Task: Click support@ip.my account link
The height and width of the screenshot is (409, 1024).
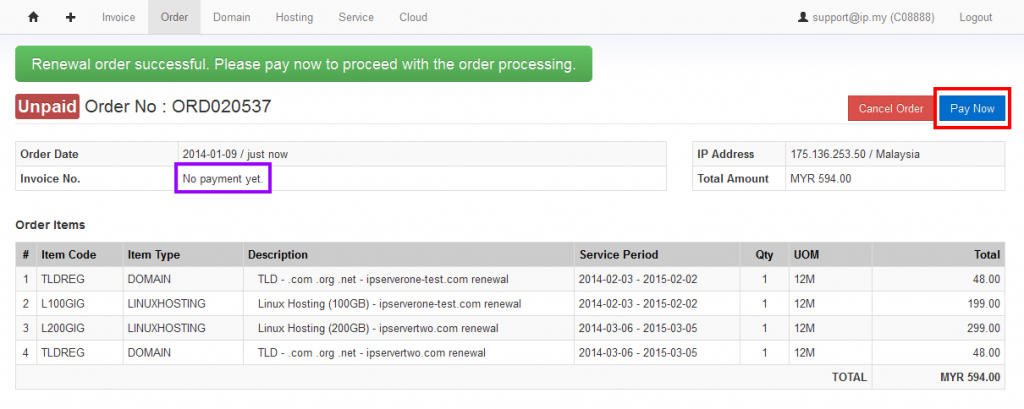Action: click(866, 17)
